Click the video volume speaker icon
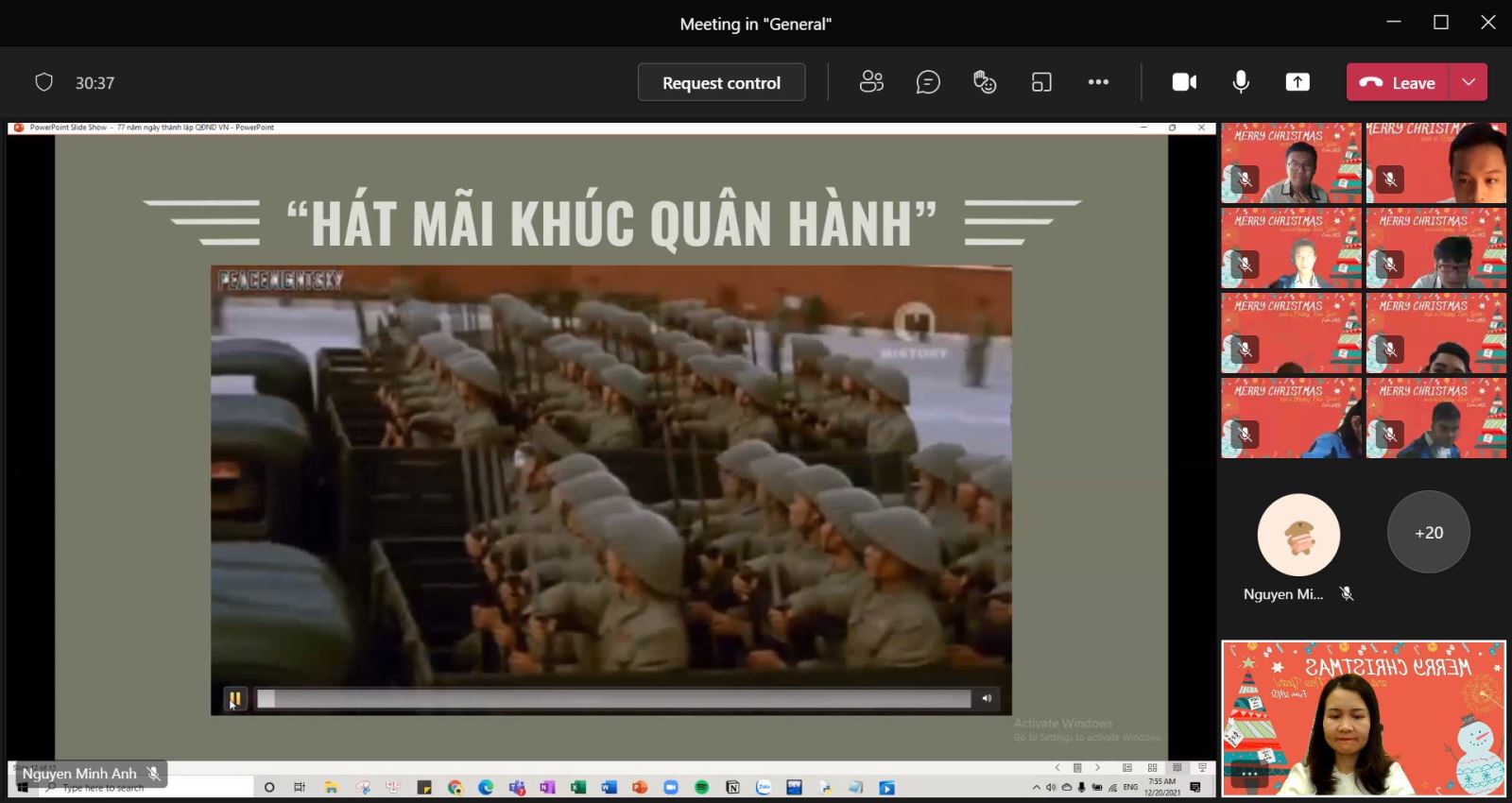Image resolution: width=1512 pixels, height=803 pixels. 987,699
